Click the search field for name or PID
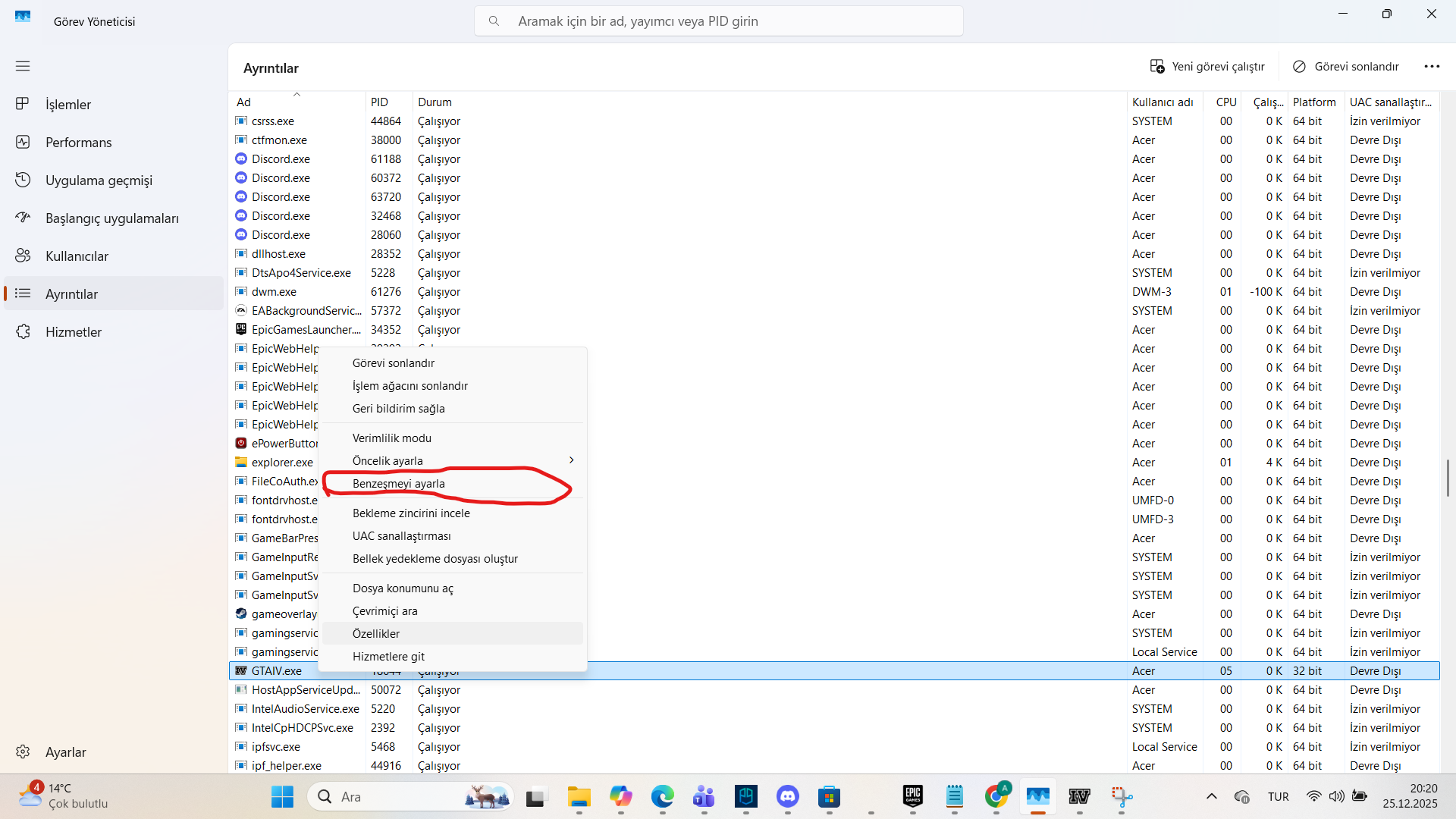 point(719,21)
